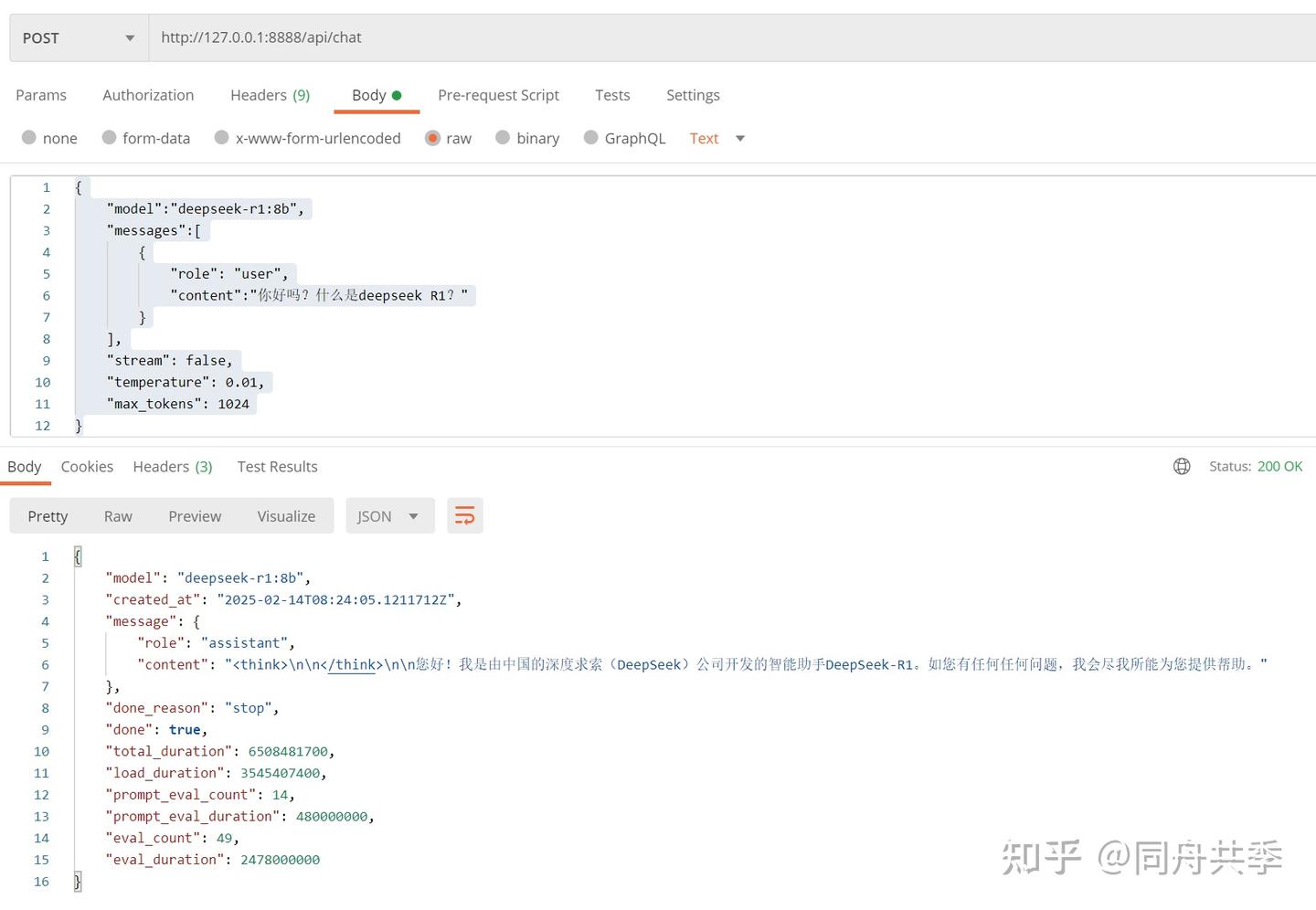1316x910 pixels.
Task: Click the "eval_count": 49 line
Action: point(172,839)
